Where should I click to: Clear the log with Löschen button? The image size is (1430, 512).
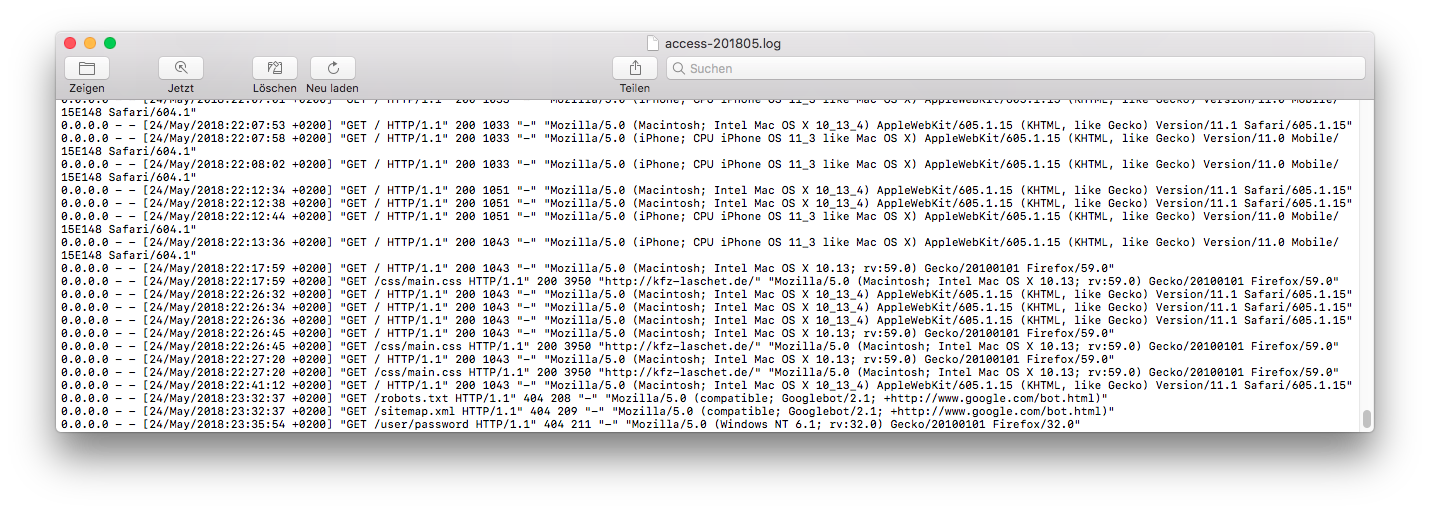point(275,68)
